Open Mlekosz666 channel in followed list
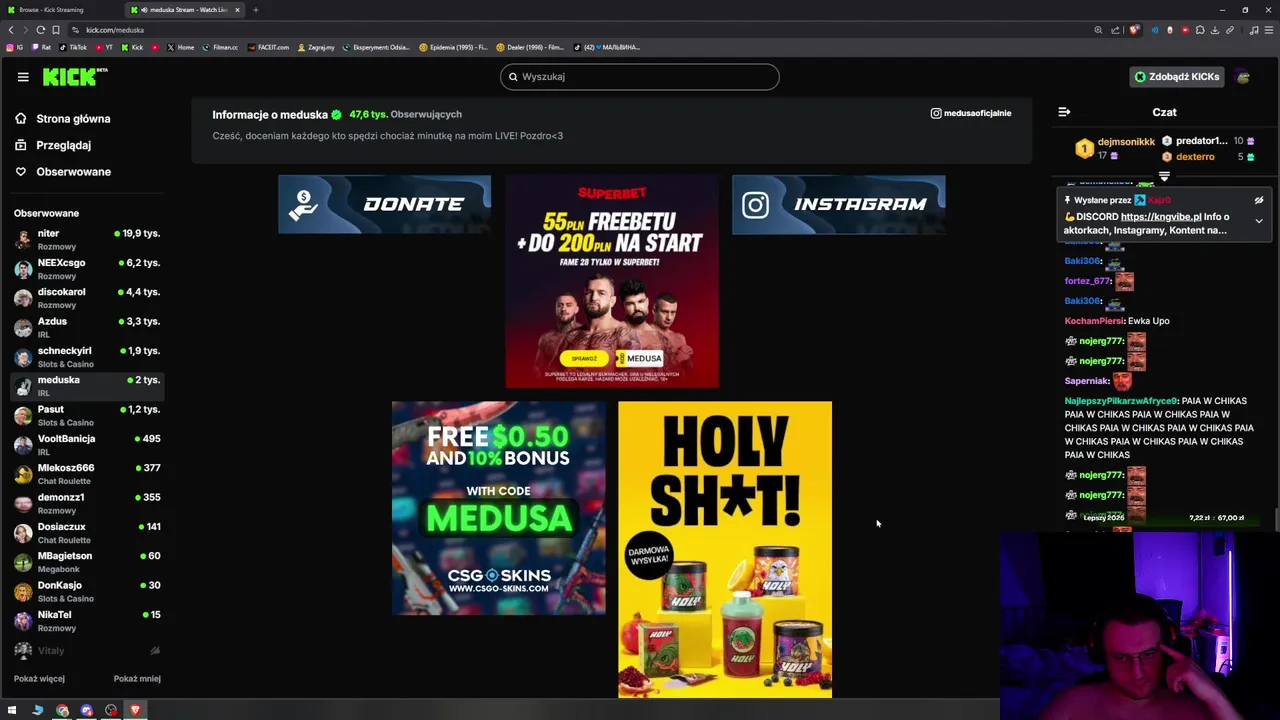Viewport: 1280px width, 720px height. tap(87, 474)
